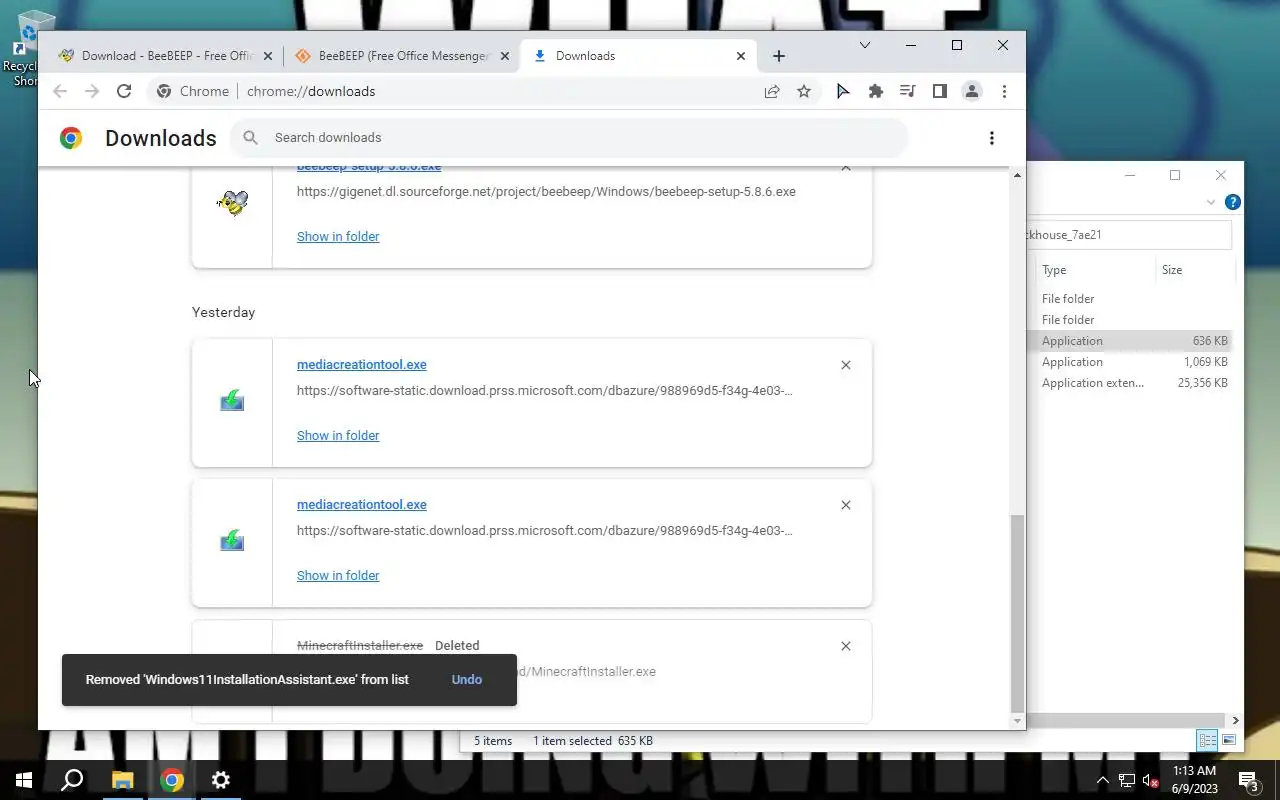The height and width of the screenshot is (800, 1280).
Task: Sort by Size column in File Explorer
Action: point(1195,270)
